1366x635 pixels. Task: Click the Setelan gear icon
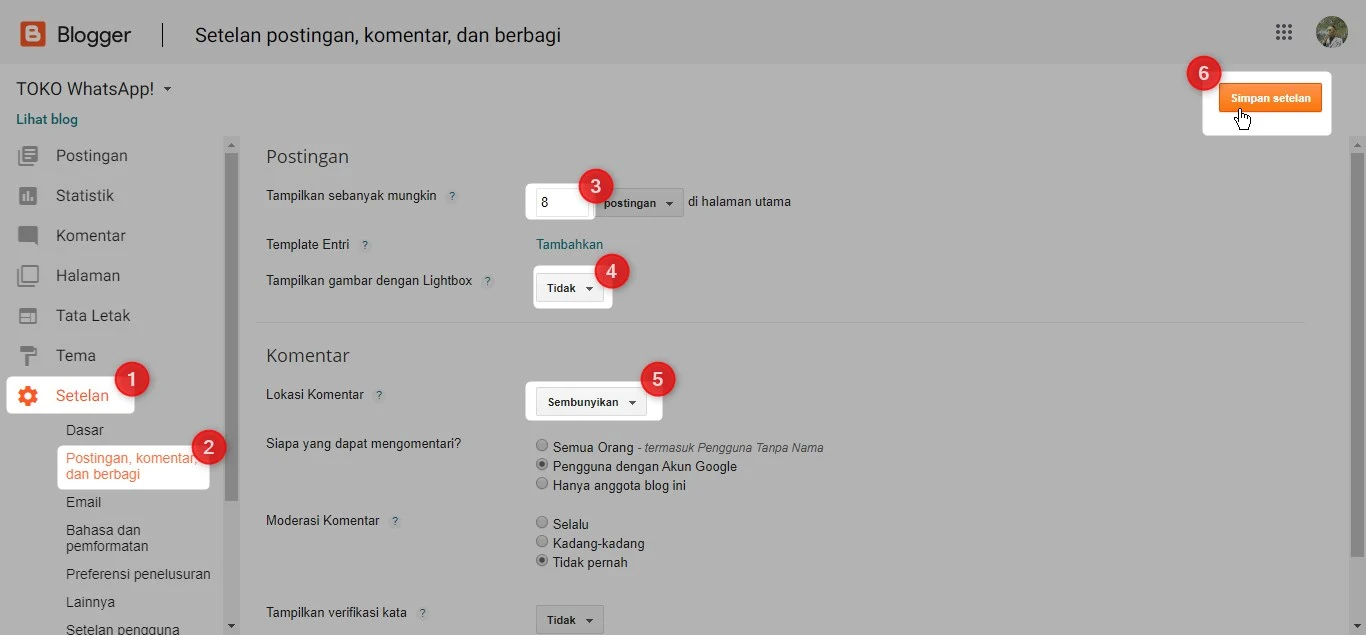[x=28, y=396]
